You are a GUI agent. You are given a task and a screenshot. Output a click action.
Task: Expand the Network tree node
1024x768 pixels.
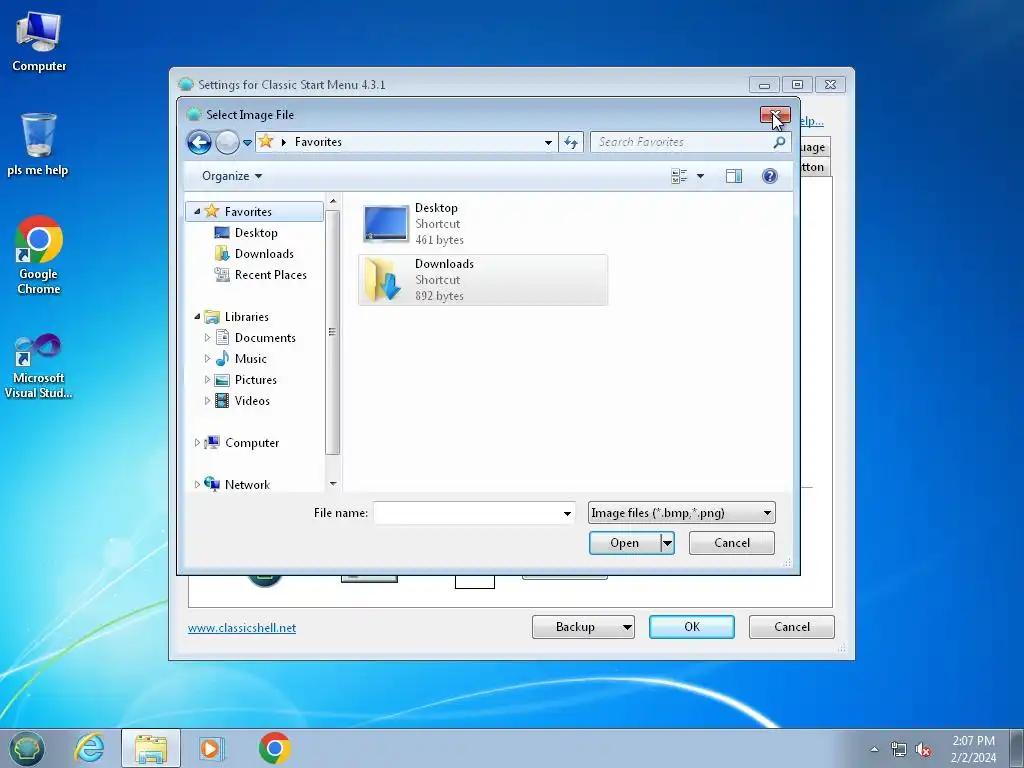[197, 485]
